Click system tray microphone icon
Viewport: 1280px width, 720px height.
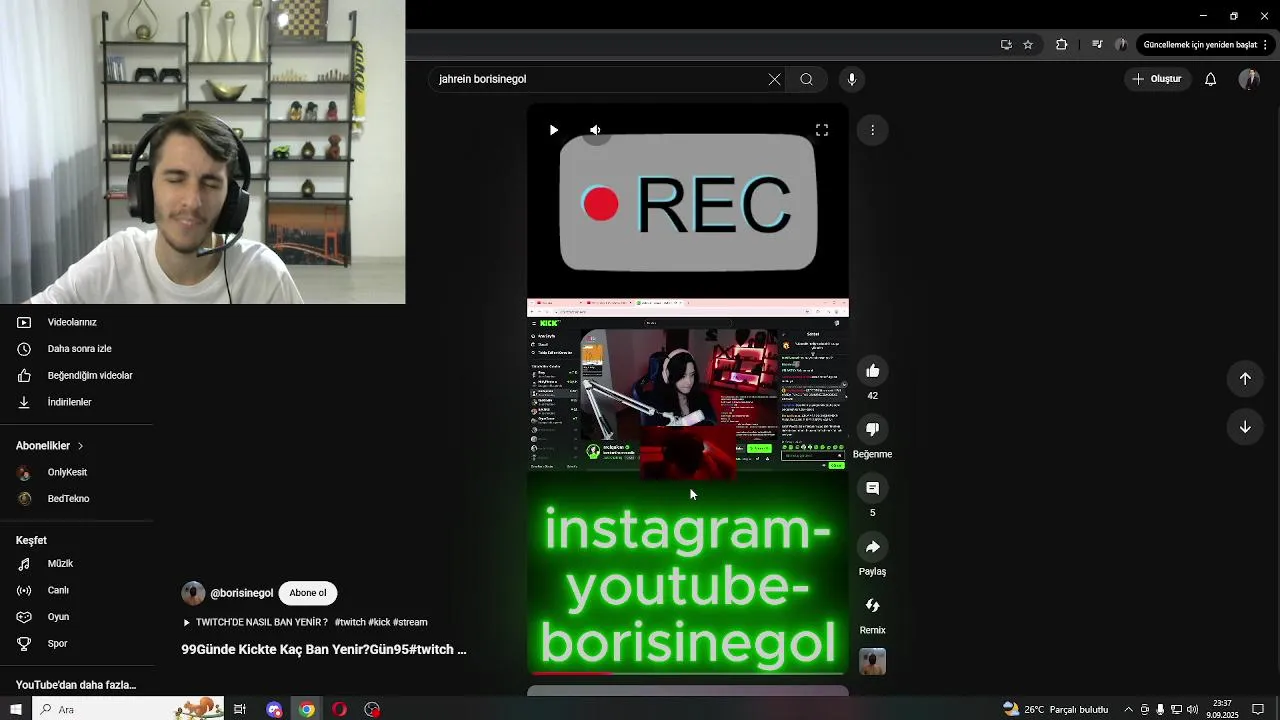click(1160, 709)
